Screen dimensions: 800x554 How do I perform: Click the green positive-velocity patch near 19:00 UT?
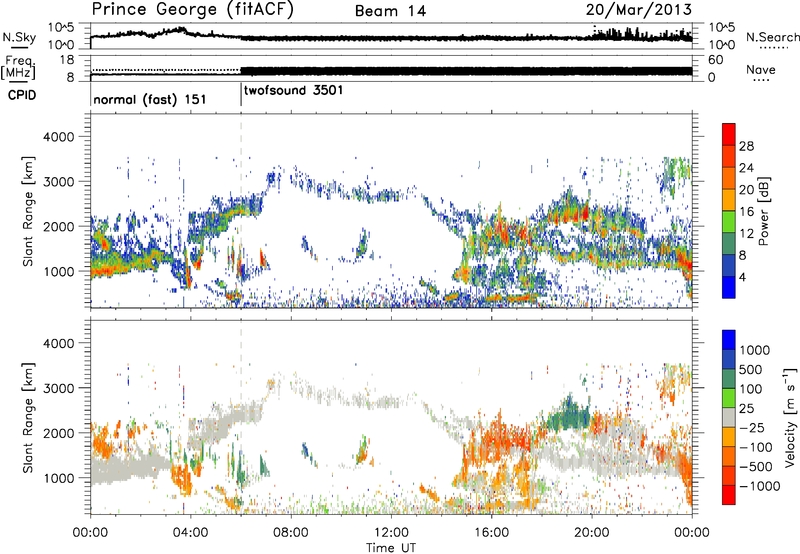click(x=569, y=412)
